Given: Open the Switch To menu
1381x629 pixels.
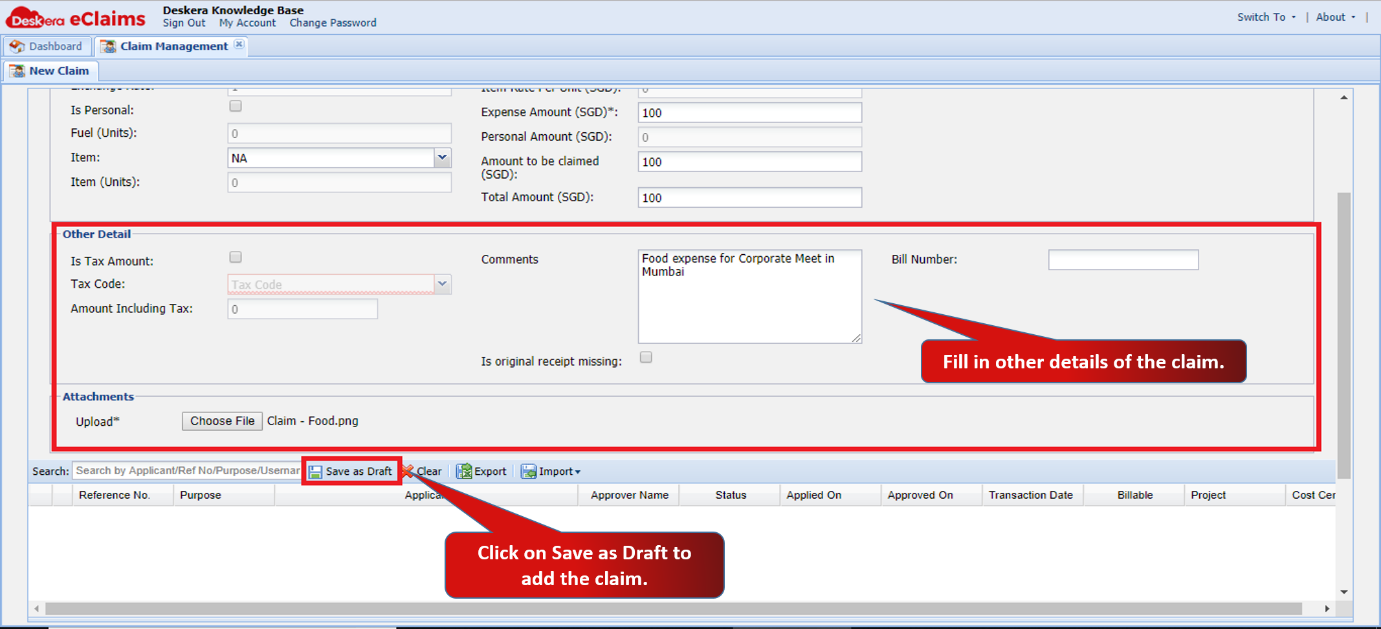Looking at the screenshot, I should [1266, 17].
